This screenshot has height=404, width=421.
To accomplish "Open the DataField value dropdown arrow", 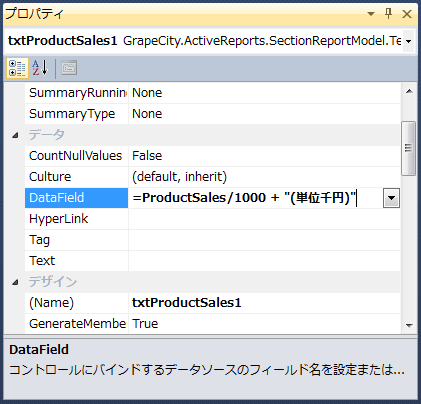I will coord(391,198).
